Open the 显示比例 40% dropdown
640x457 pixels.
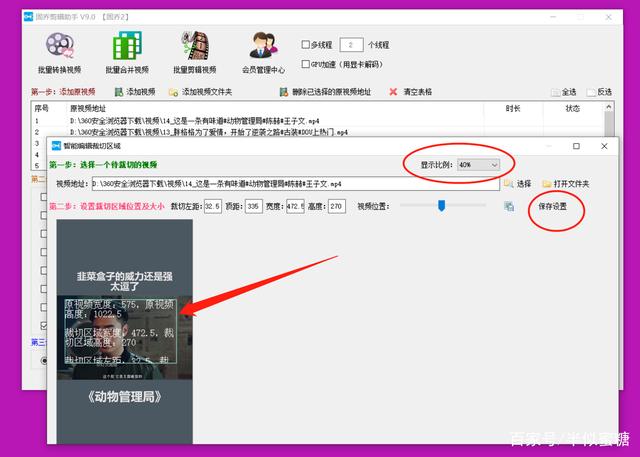pyautogui.click(x=478, y=165)
